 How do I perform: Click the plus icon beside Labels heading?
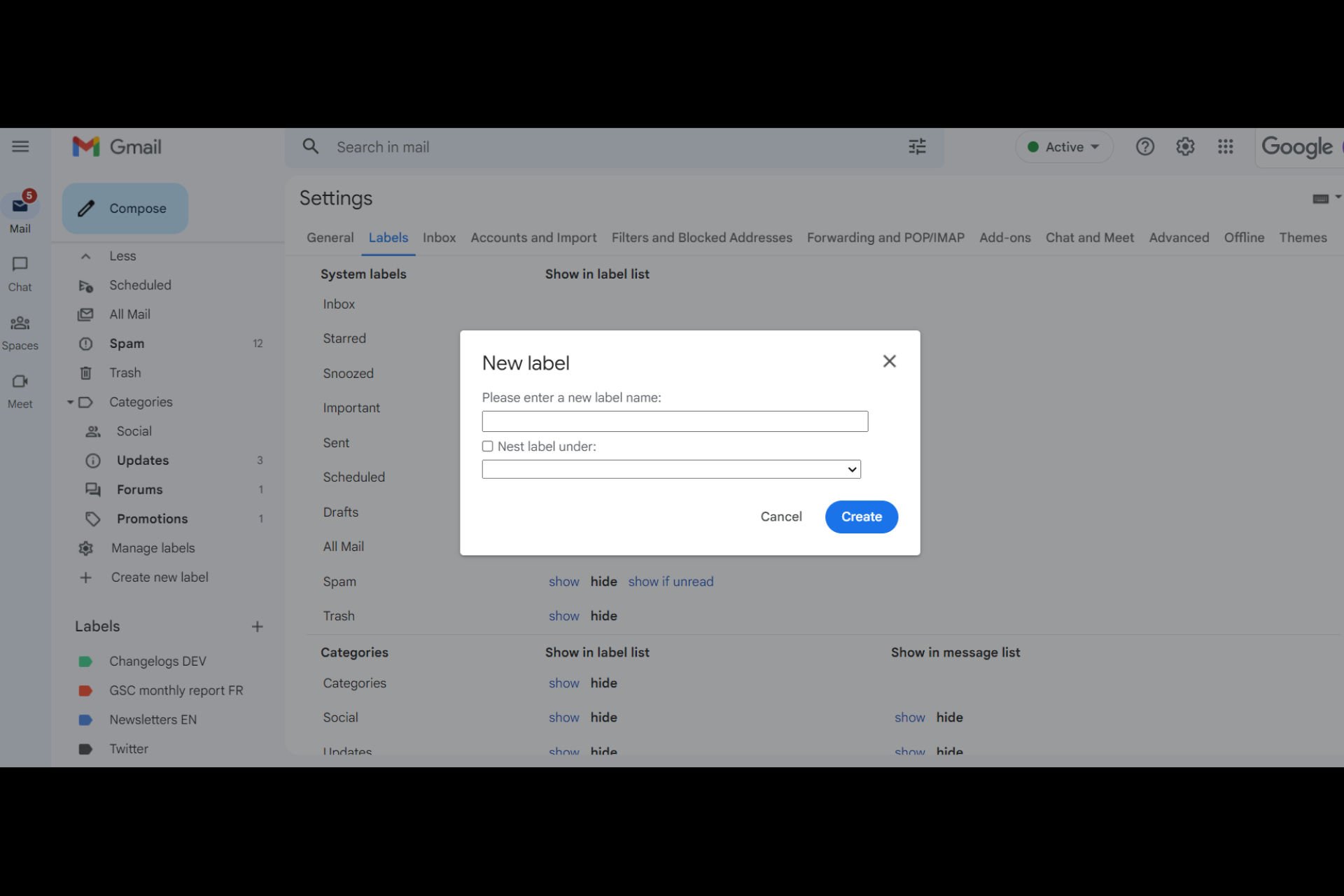257,626
